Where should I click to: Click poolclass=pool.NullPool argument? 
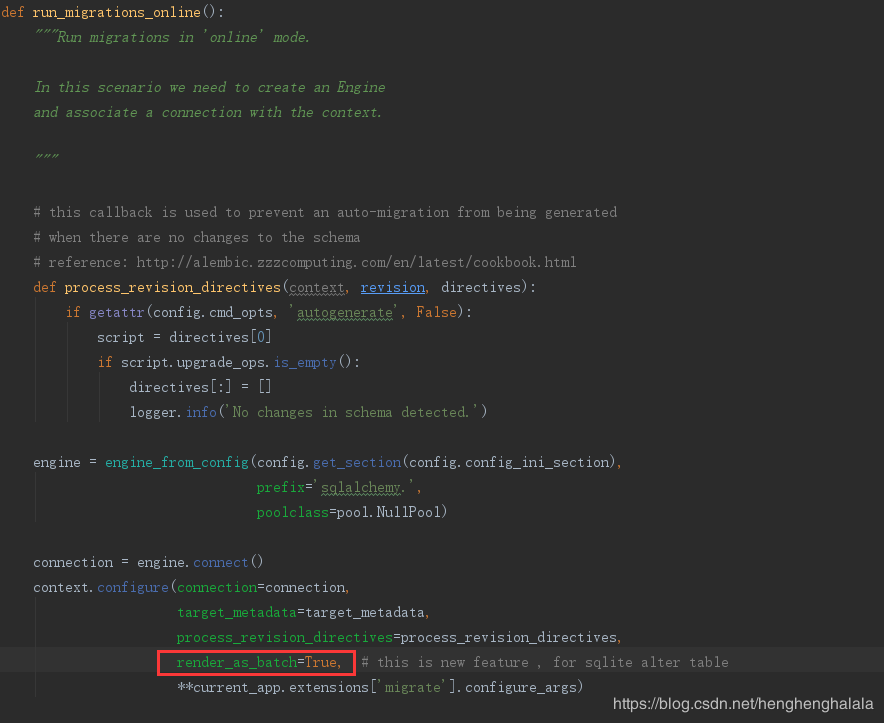pos(351,512)
